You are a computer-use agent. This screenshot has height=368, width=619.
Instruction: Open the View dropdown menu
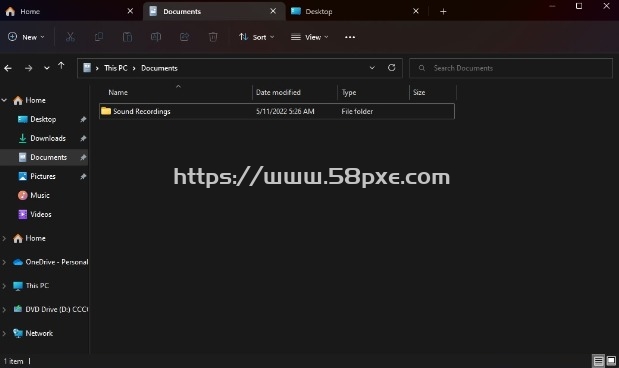(x=310, y=37)
